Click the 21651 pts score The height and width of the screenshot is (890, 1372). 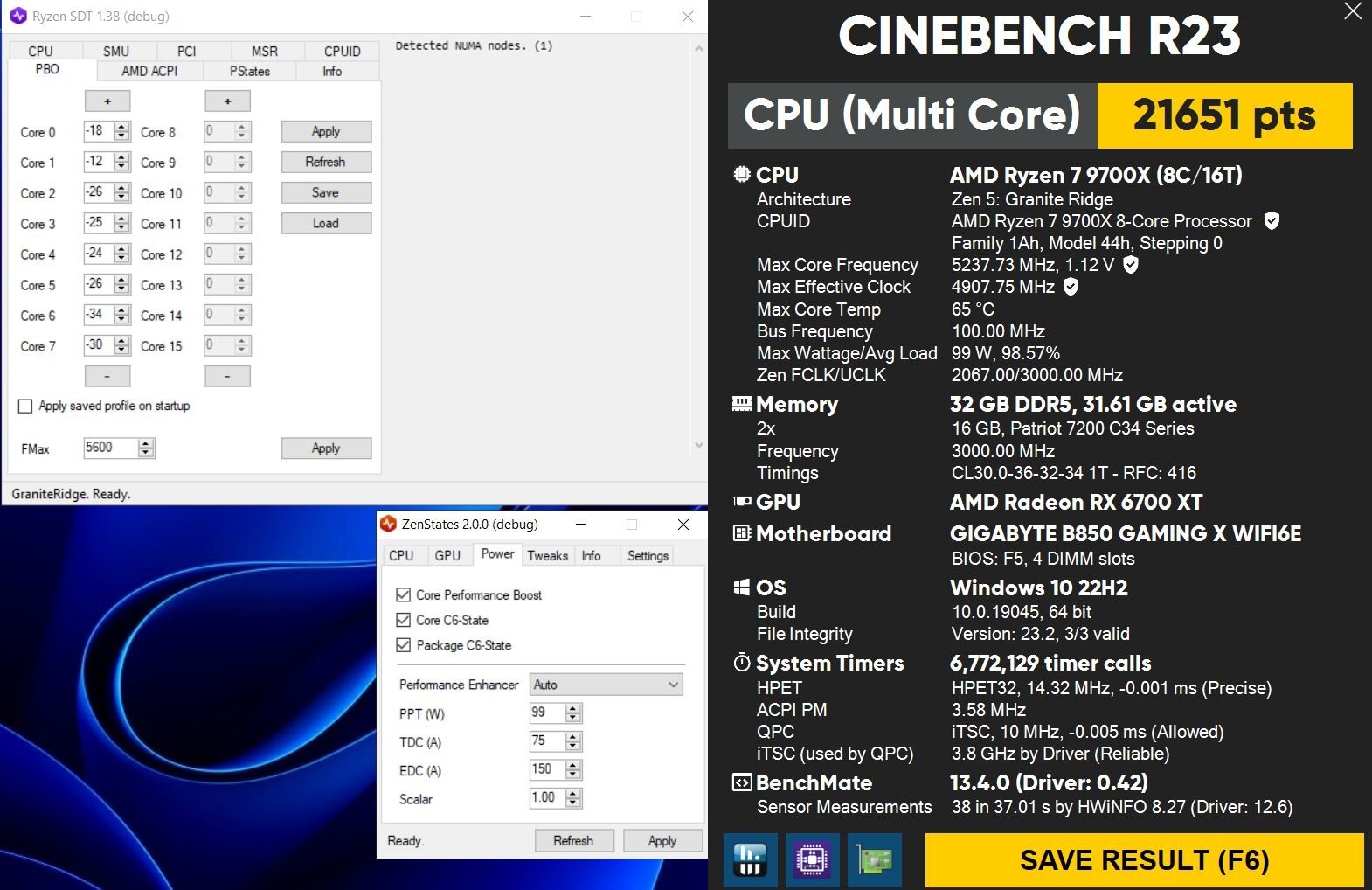pyautogui.click(x=1224, y=115)
